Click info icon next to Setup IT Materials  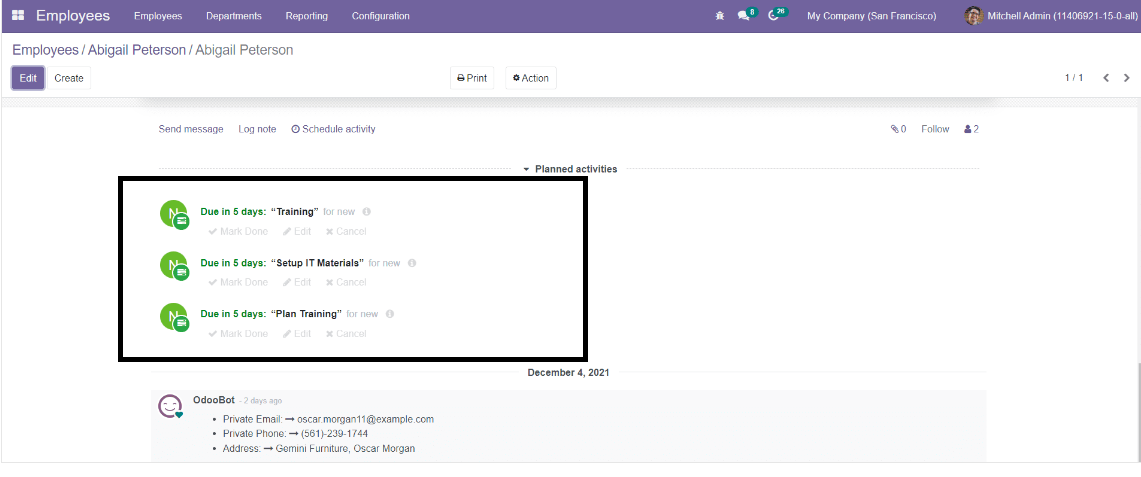click(x=412, y=262)
